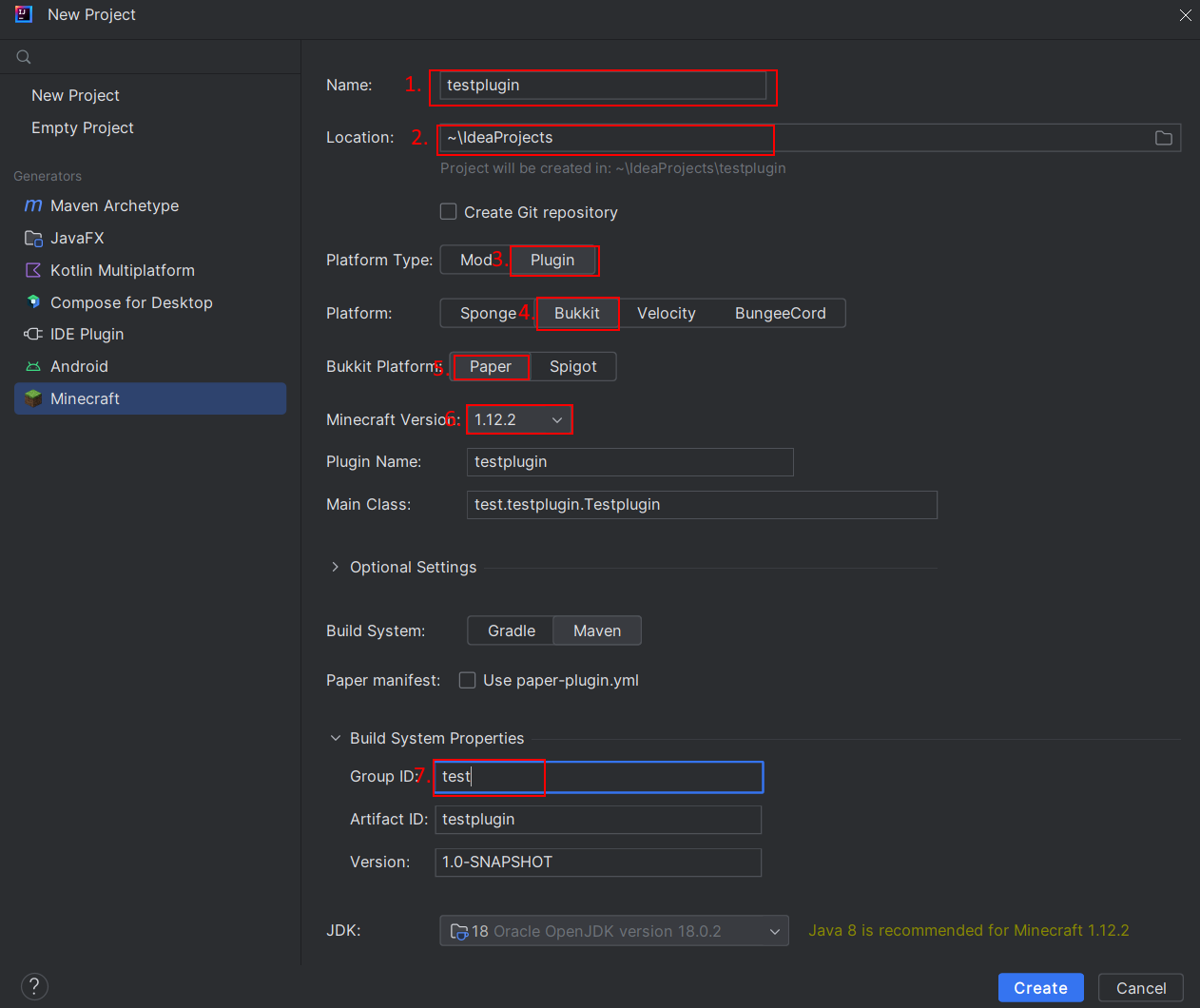Click the Java 8 recommended warning text
This screenshot has width=1200, height=1008.
tap(969, 930)
